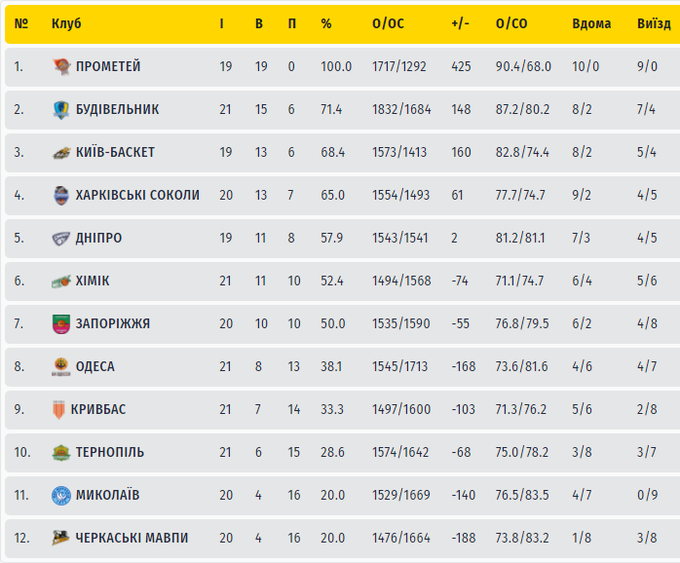
Task: Open the ПРОМЕТЕЙ team name link
Action: pos(108,67)
